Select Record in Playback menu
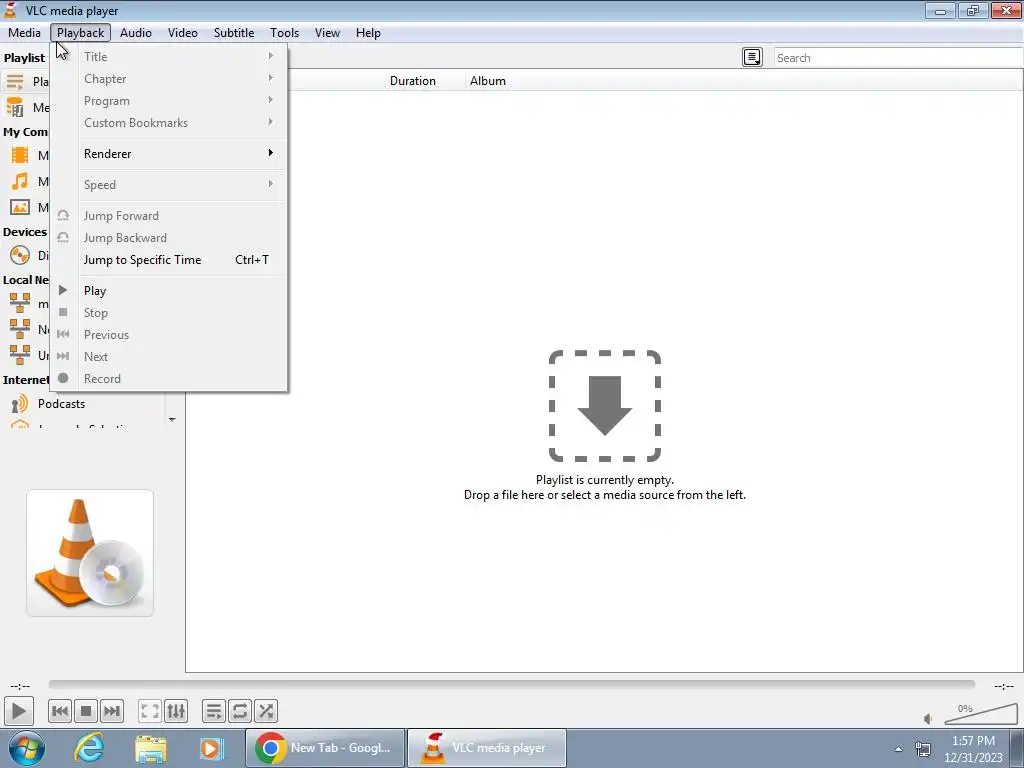This screenshot has height=768, width=1024. point(169,379)
